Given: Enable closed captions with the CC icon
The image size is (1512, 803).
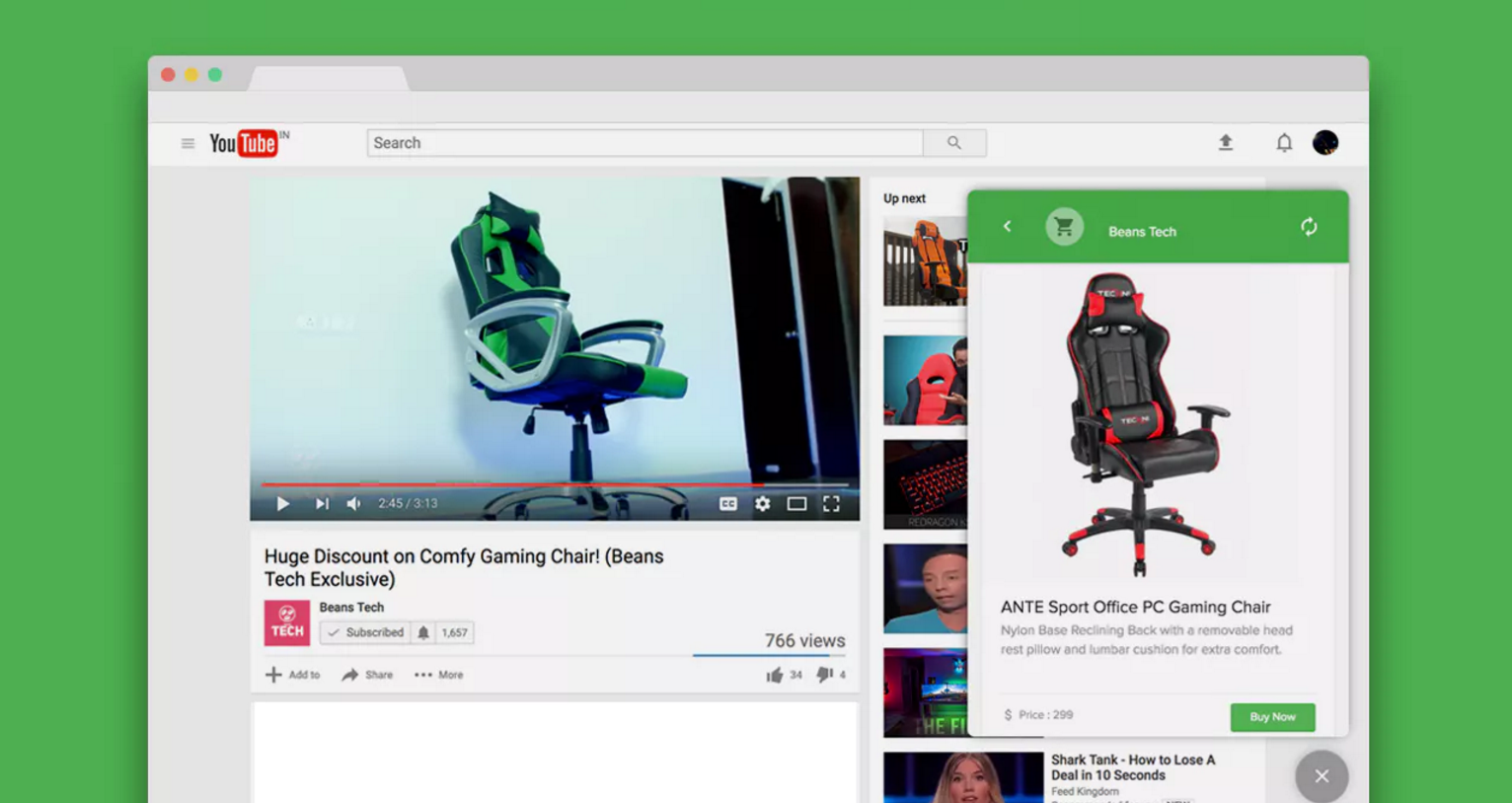Looking at the screenshot, I should click(x=729, y=503).
